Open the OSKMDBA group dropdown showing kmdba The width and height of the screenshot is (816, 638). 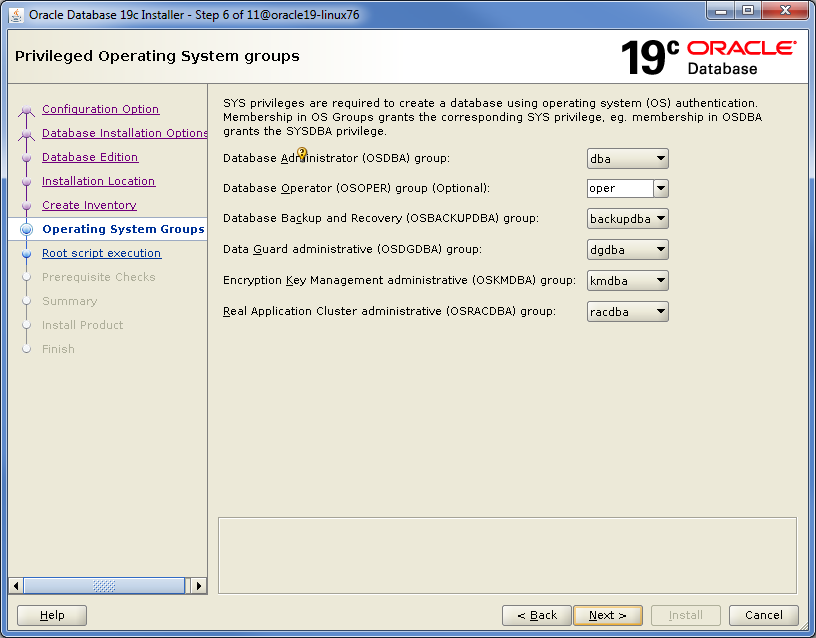pos(627,281)
